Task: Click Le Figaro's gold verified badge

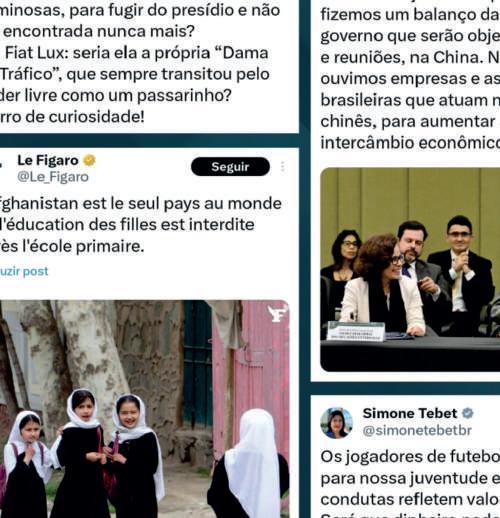Action: pos(89,160)
